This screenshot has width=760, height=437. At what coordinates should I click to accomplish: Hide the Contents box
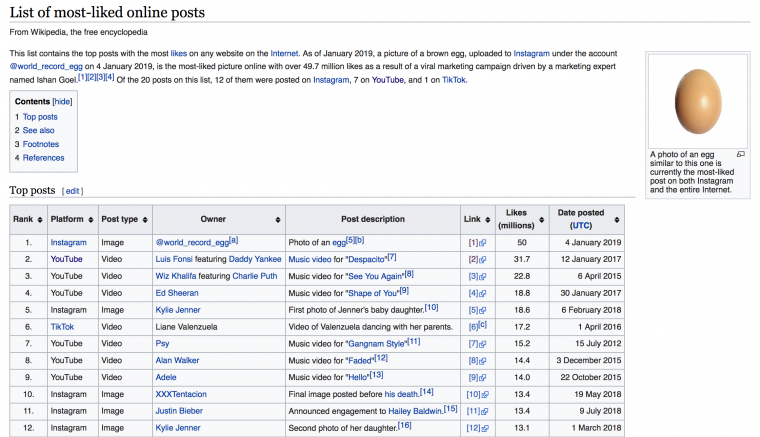pos(63,102)
